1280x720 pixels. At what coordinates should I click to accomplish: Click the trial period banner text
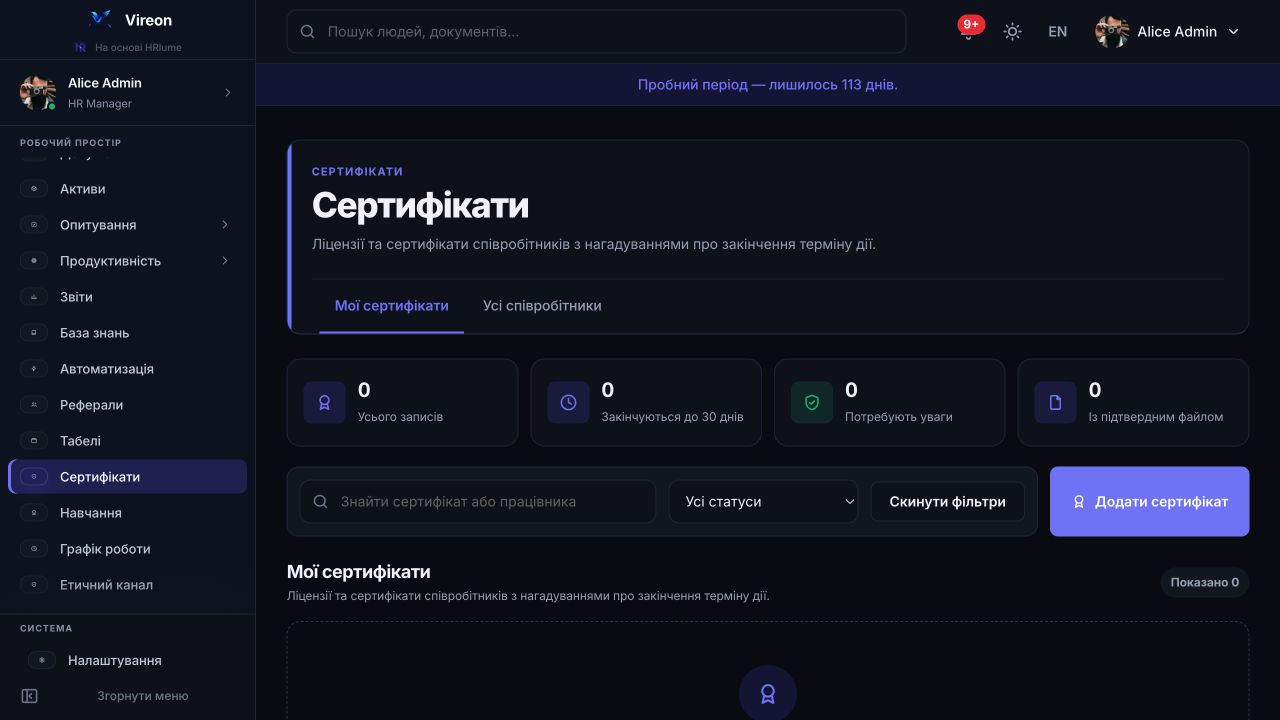pyautogui.click(x=768, y=85)
